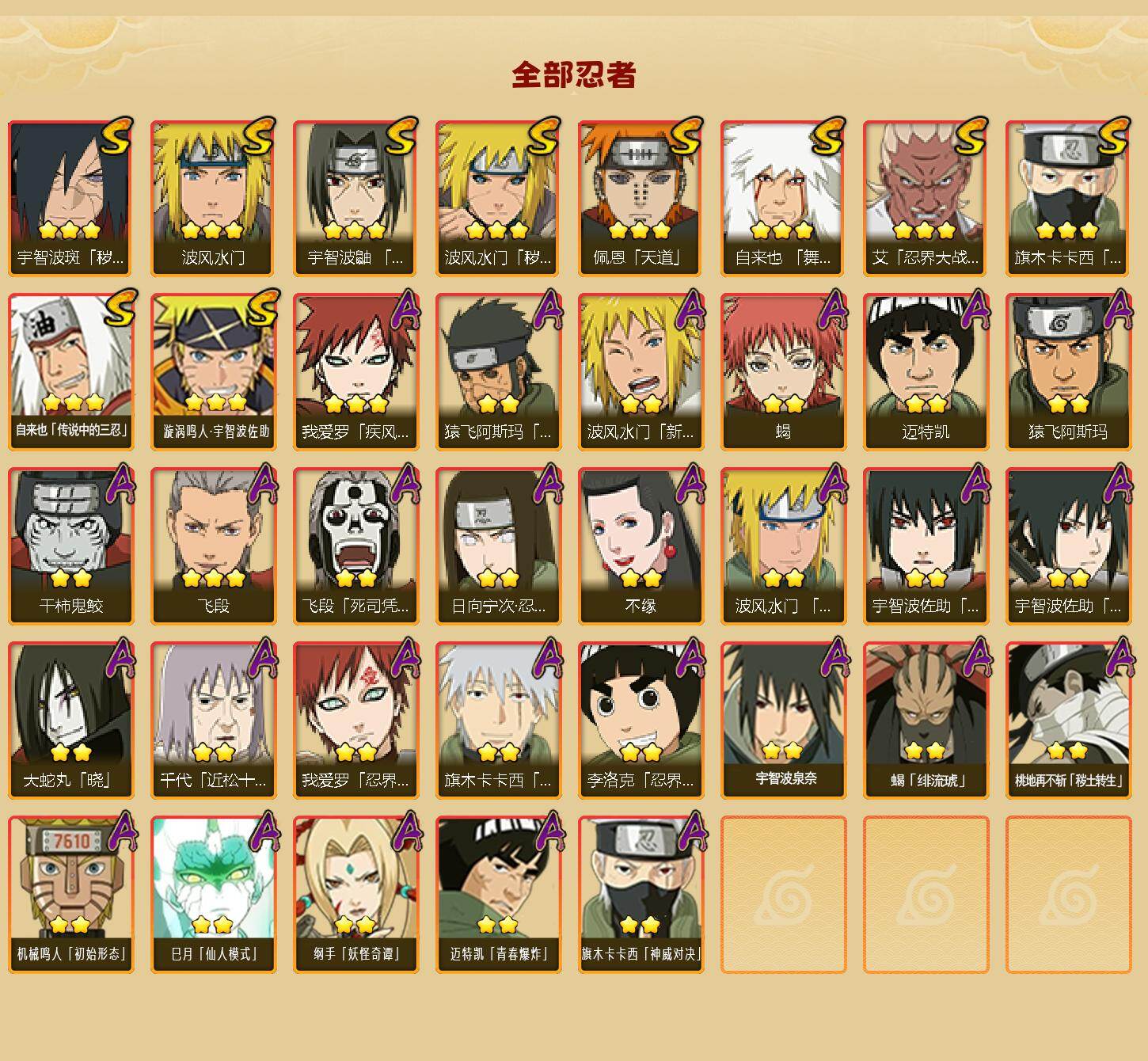Select the 漩涡鸣人·宇智波佐助 card
Image resolution: width=1148 pixels, height=1061 pixels.
click(214, 372)
